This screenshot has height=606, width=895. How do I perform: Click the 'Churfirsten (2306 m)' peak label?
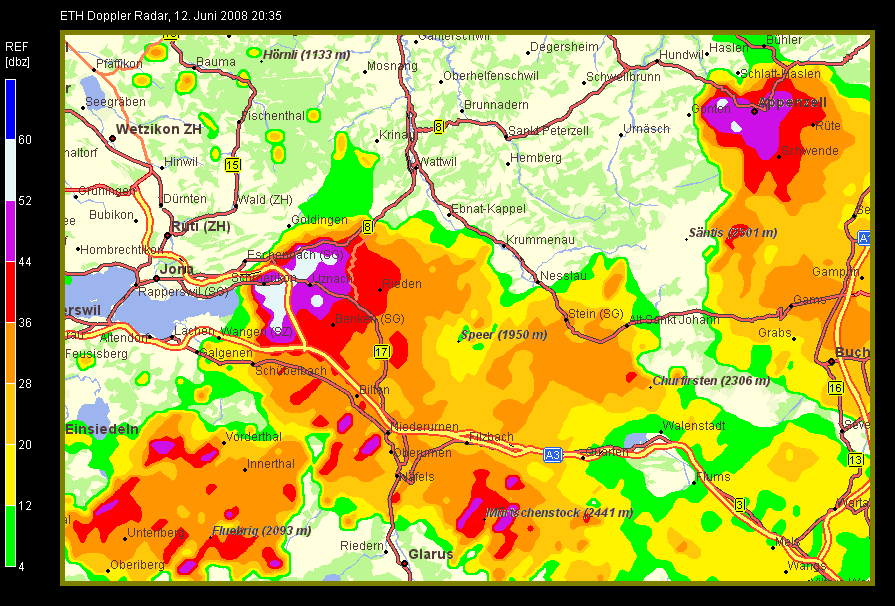click(711, 381)
